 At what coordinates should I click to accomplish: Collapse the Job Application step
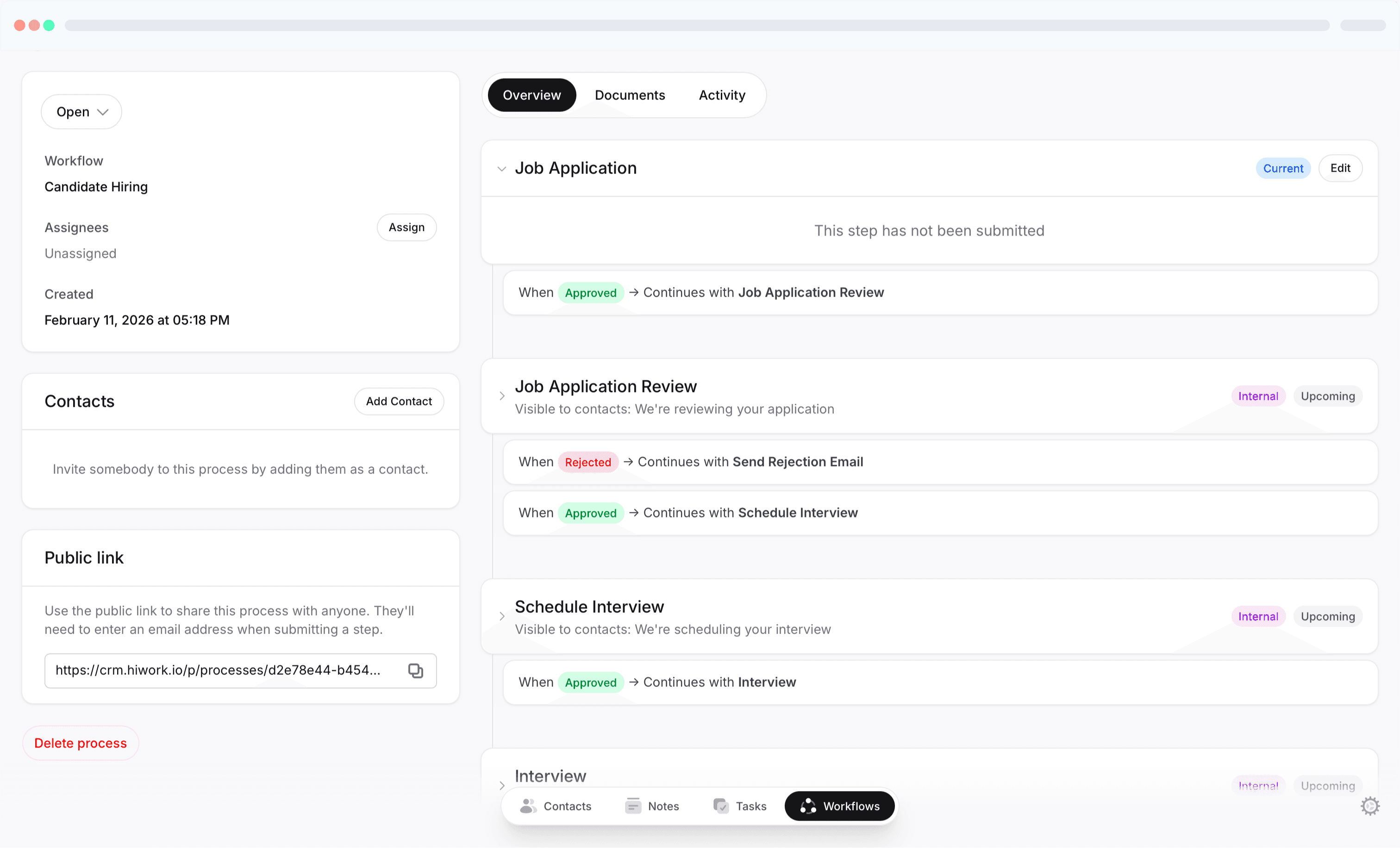pyautogui.click(x=502, y=168)
